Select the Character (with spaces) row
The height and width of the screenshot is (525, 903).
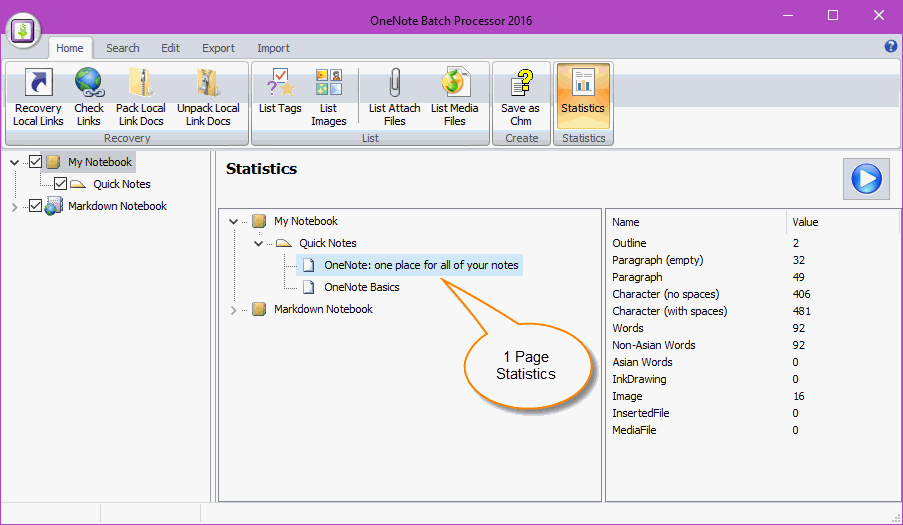[x=753, y=311]
